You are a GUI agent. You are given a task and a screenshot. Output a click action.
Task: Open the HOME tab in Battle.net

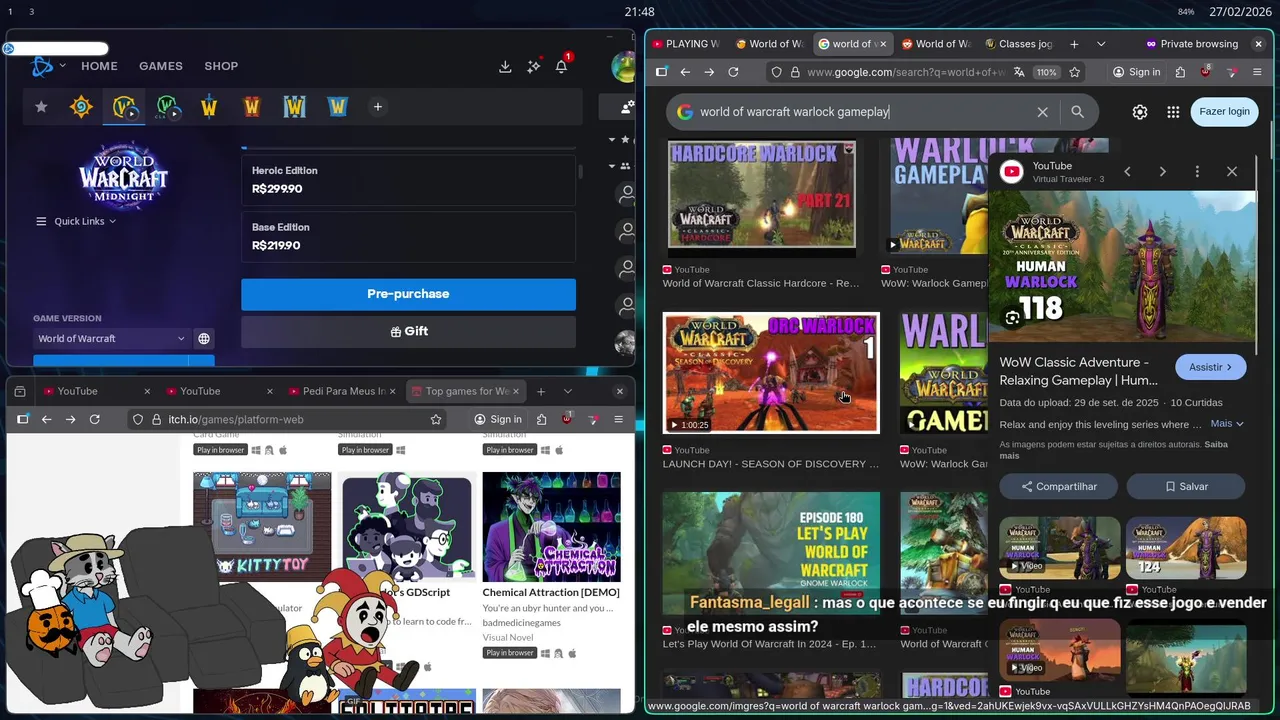pos(99,66)
